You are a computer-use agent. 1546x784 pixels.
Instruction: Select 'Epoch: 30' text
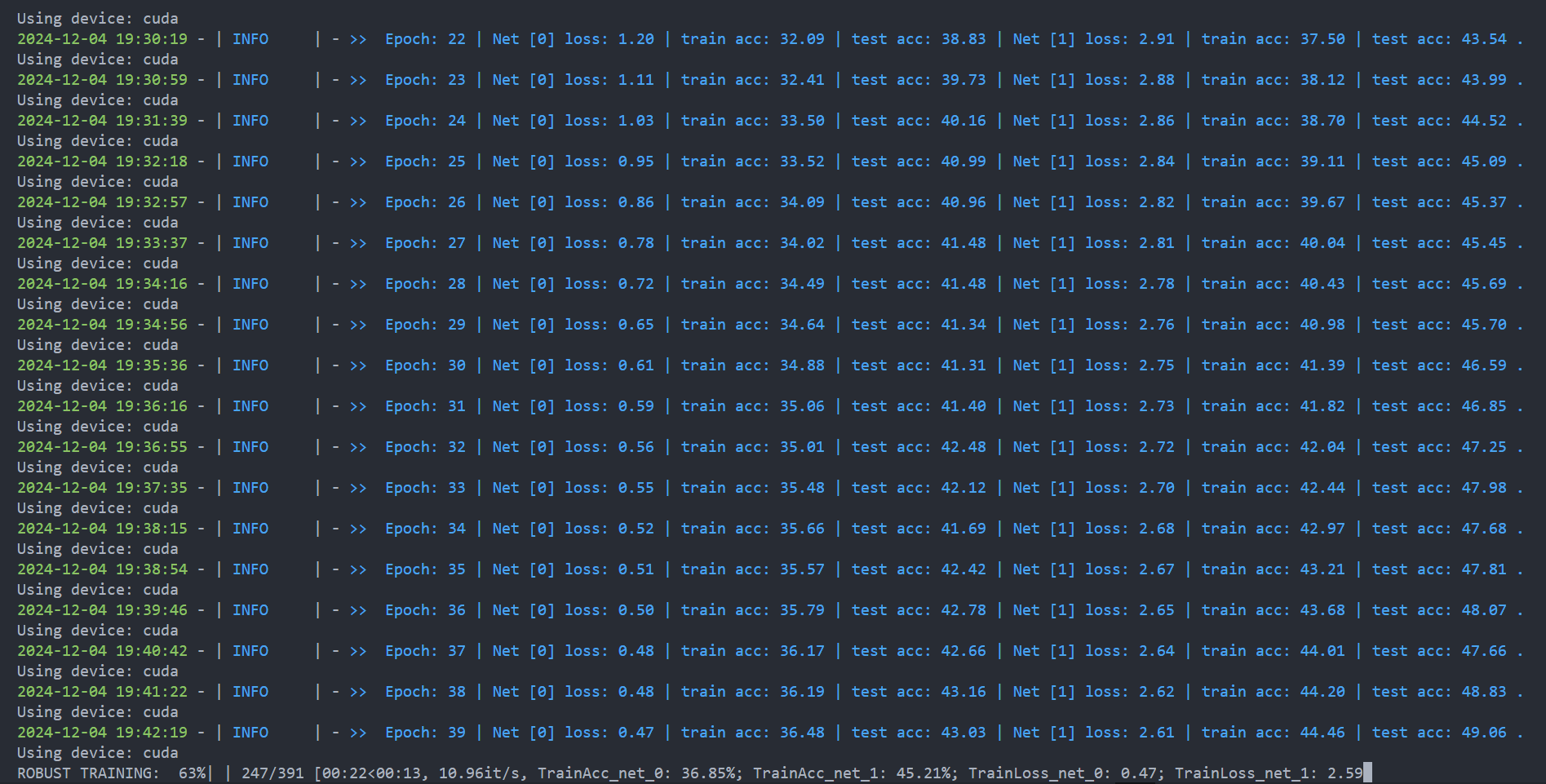425,365
